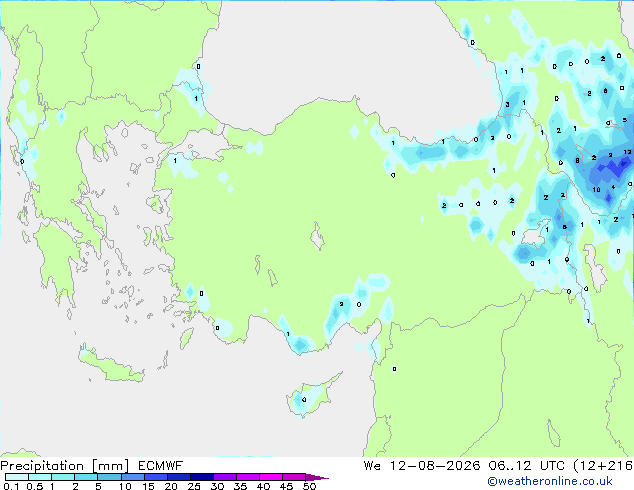Click the legend scale value '0.1'

(x=11, y=486)
